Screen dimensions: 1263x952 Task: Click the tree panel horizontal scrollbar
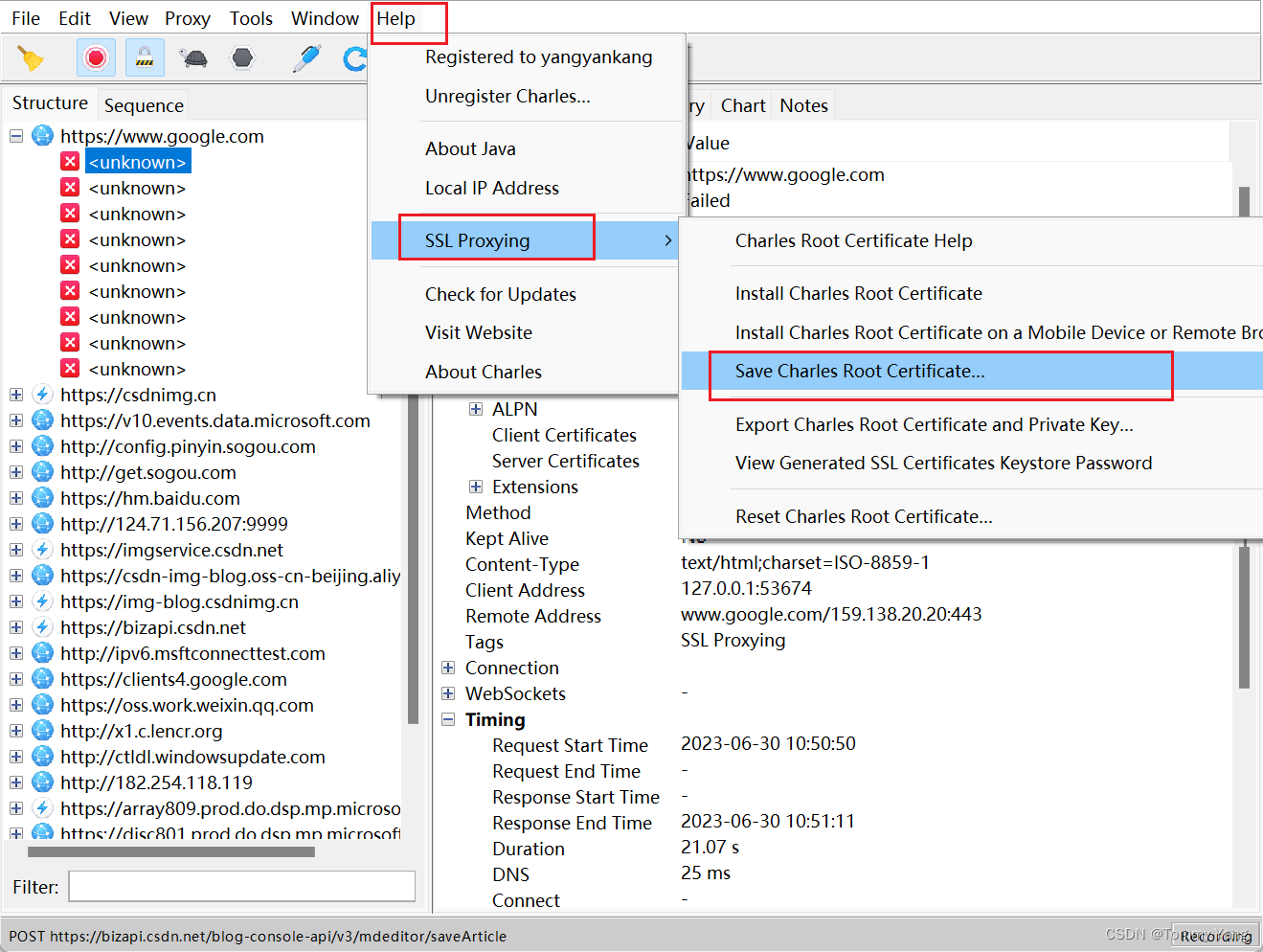coord(171,850)
